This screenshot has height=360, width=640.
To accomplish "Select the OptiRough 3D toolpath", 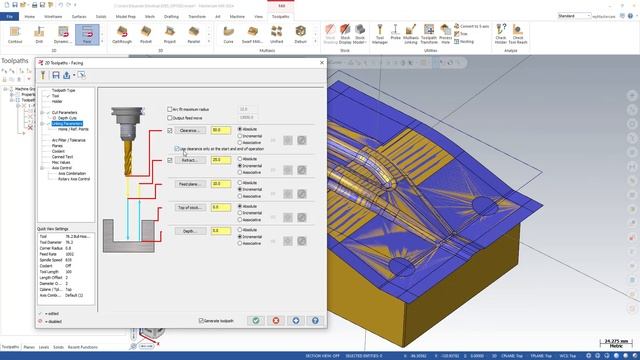I will pyautogui.click(x=122, y=34).
